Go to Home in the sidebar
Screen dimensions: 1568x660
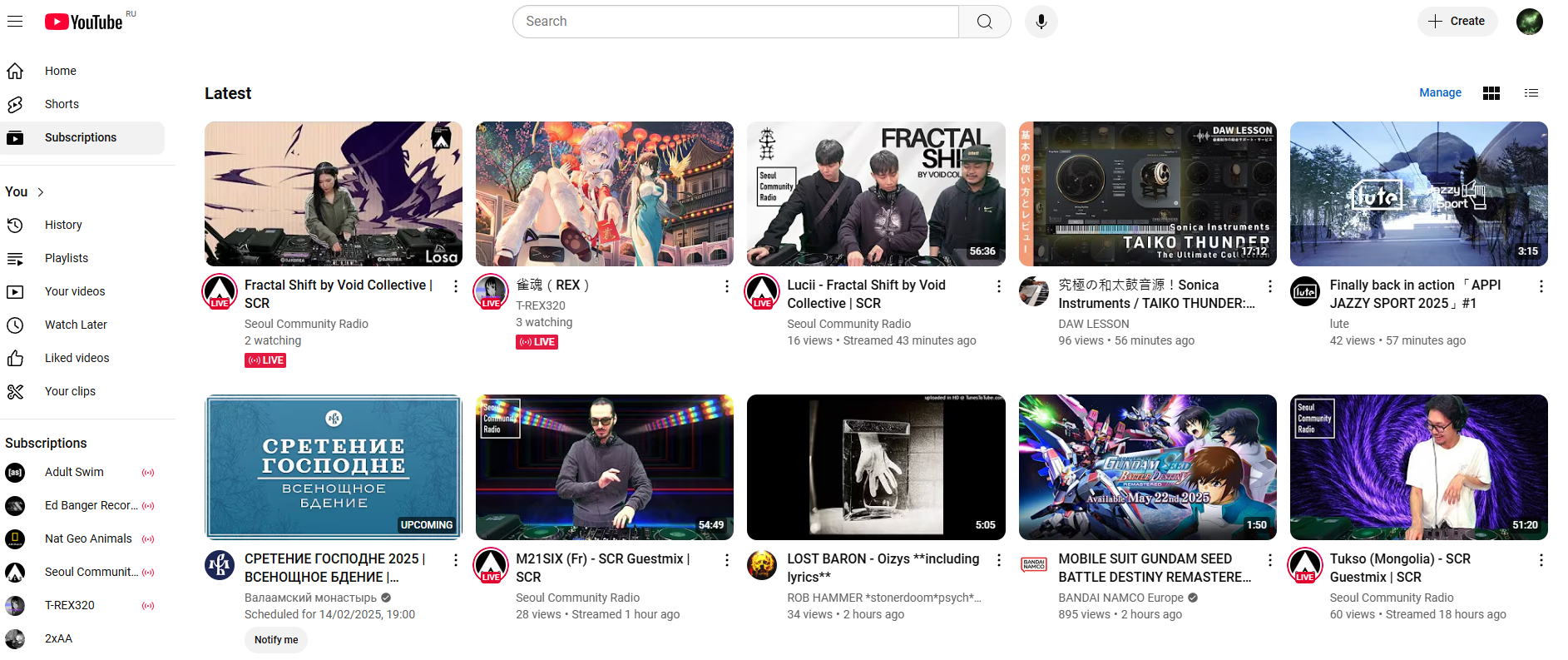pyautogui.click(x=60, y=71)
